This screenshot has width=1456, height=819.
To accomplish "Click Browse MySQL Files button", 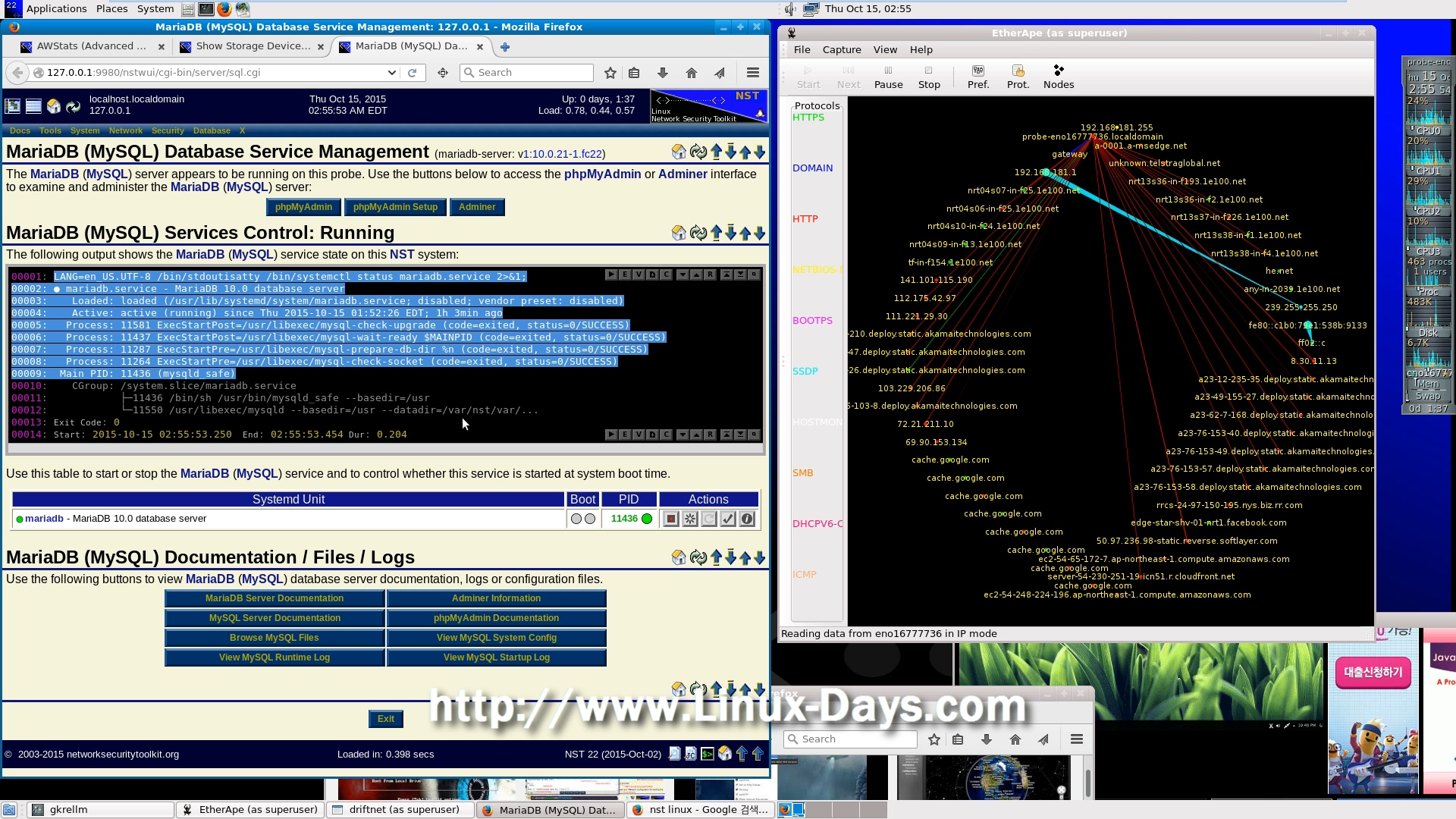I will click(275, 638).
